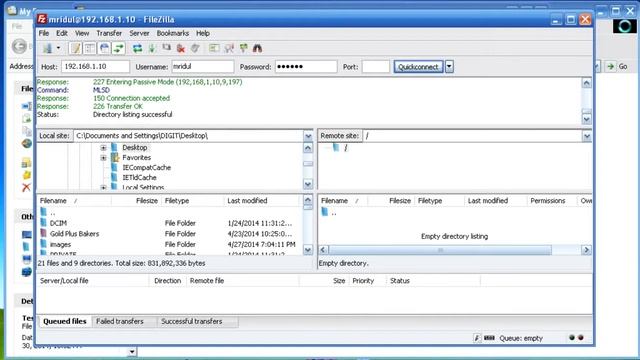Click the FileZilla logo in title bar
The height and width of the screenshot is (360, 640).
(42, 19)
